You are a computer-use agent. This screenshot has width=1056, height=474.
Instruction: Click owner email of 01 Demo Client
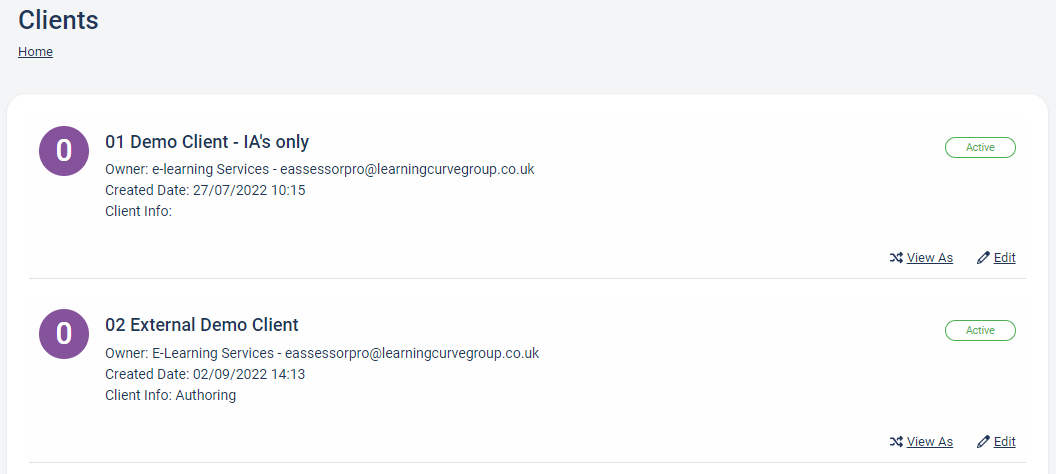(407, 170)
